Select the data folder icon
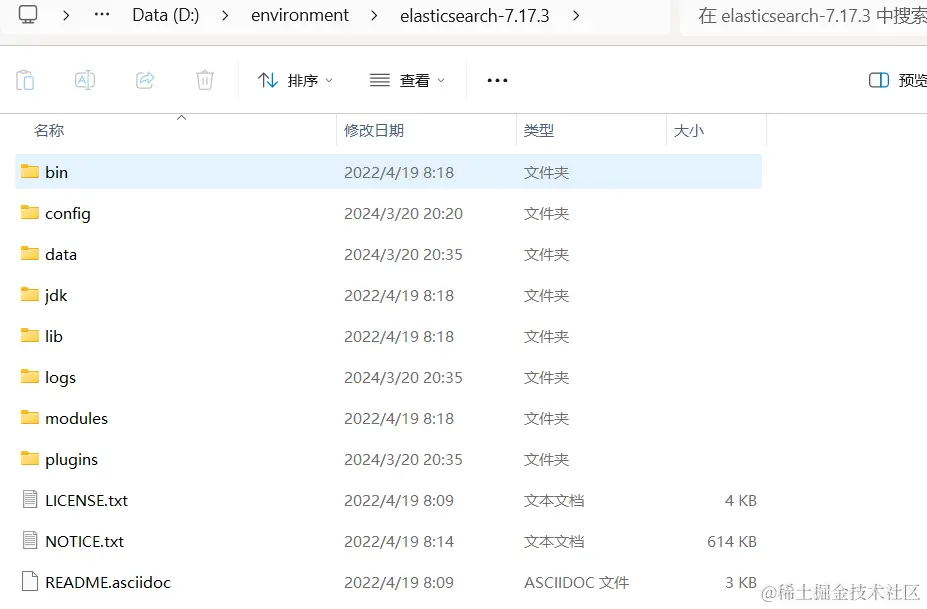The image size is (927, 609). pos(30,254)
